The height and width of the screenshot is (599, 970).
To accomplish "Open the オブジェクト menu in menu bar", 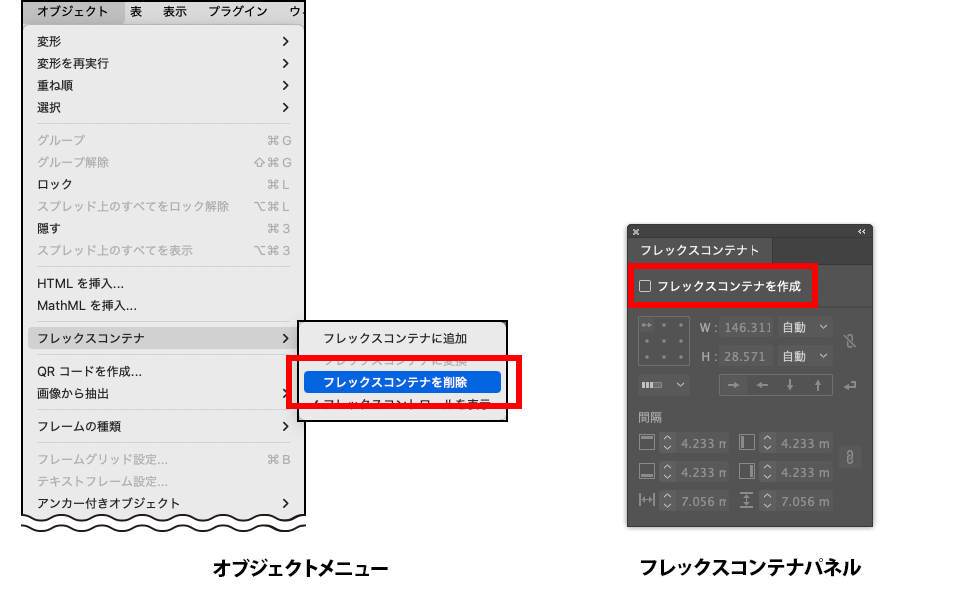I will (x=72, y=11).
